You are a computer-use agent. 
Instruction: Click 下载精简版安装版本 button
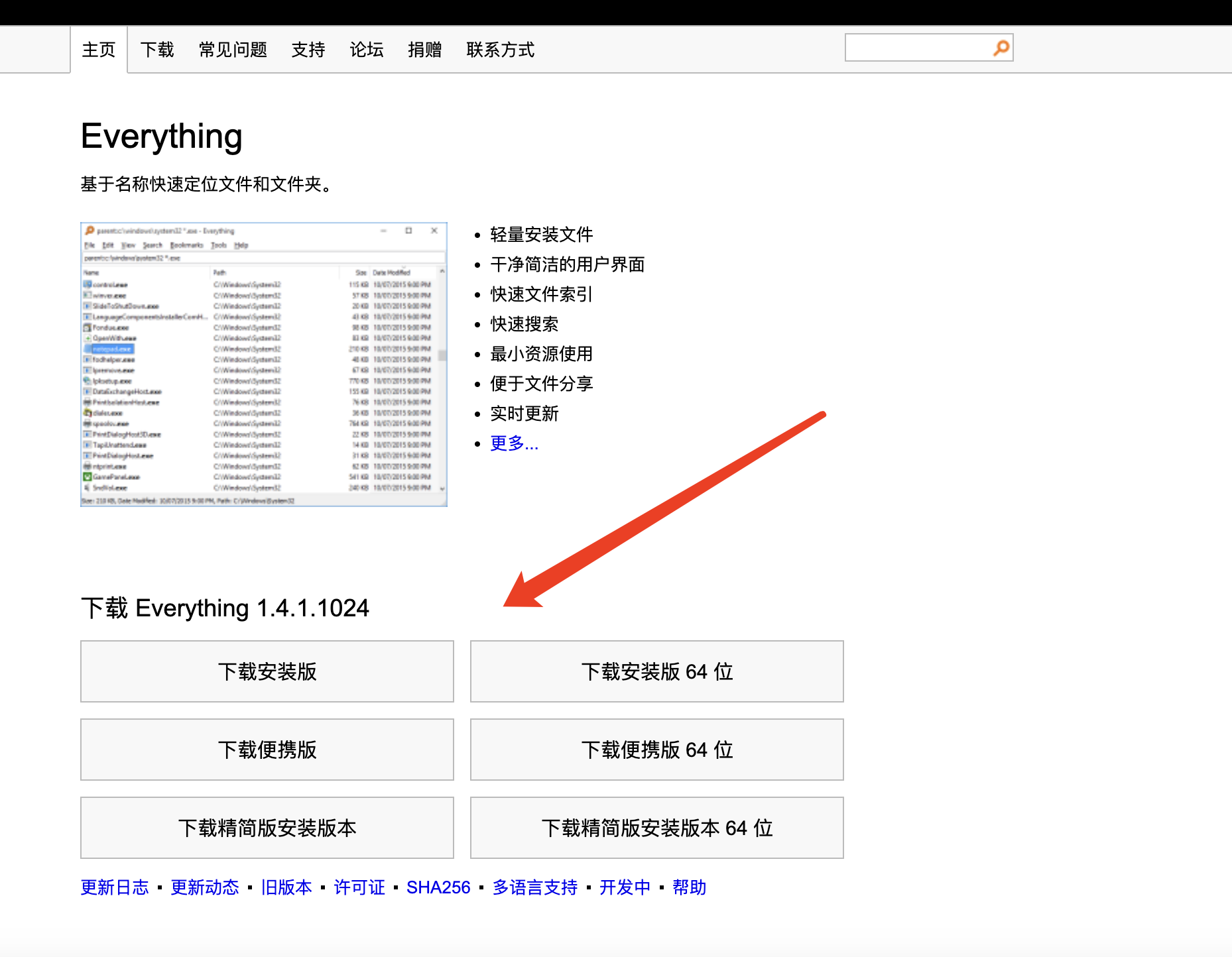pyautogui.click(x=267, y=828)
